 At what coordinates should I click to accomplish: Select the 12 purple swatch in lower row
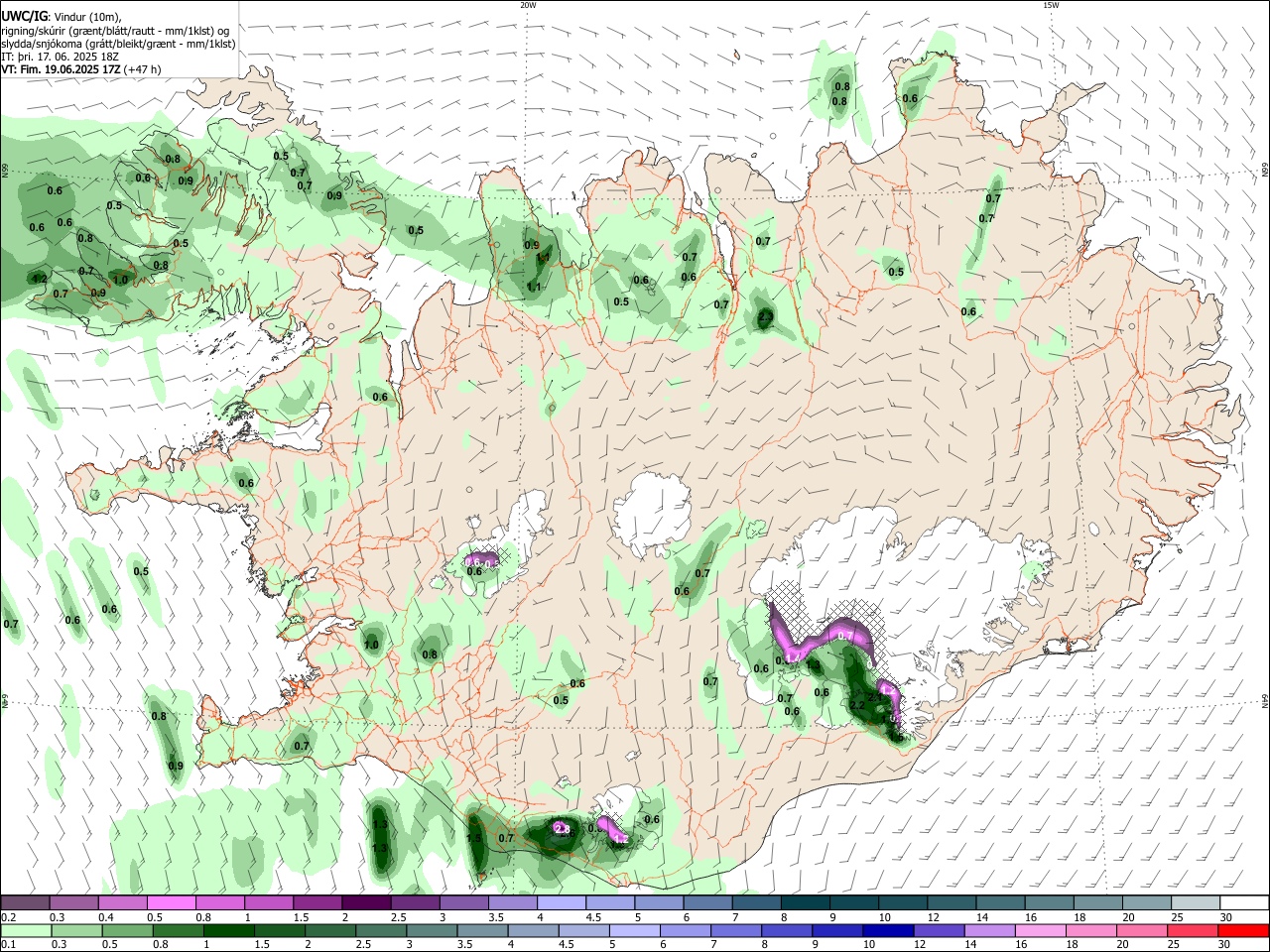[x=938, y=931]
